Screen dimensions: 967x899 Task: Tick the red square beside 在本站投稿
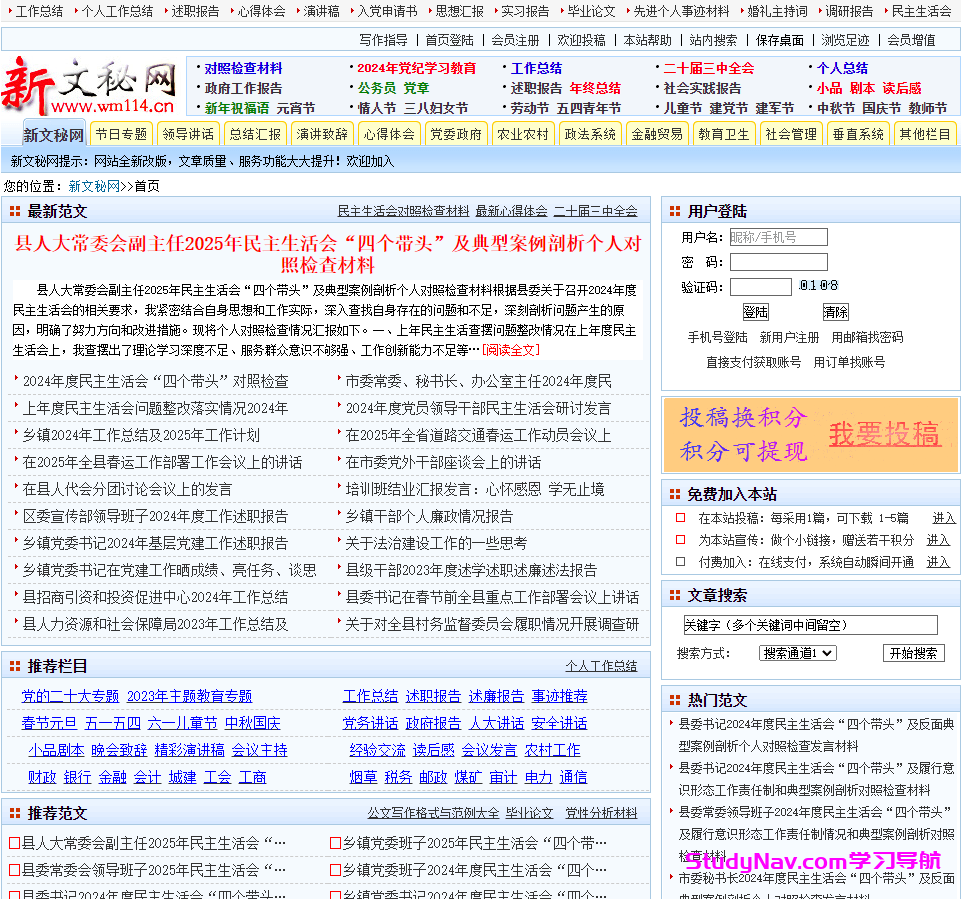point(680,518)
